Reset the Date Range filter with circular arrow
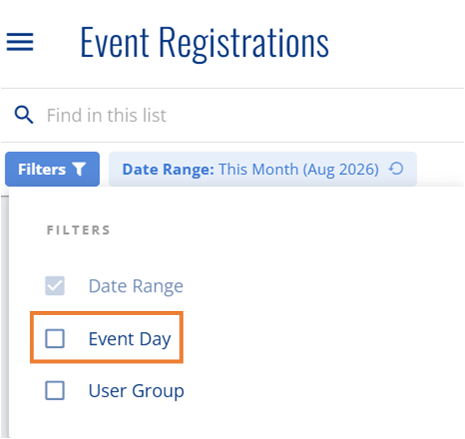 396,169
